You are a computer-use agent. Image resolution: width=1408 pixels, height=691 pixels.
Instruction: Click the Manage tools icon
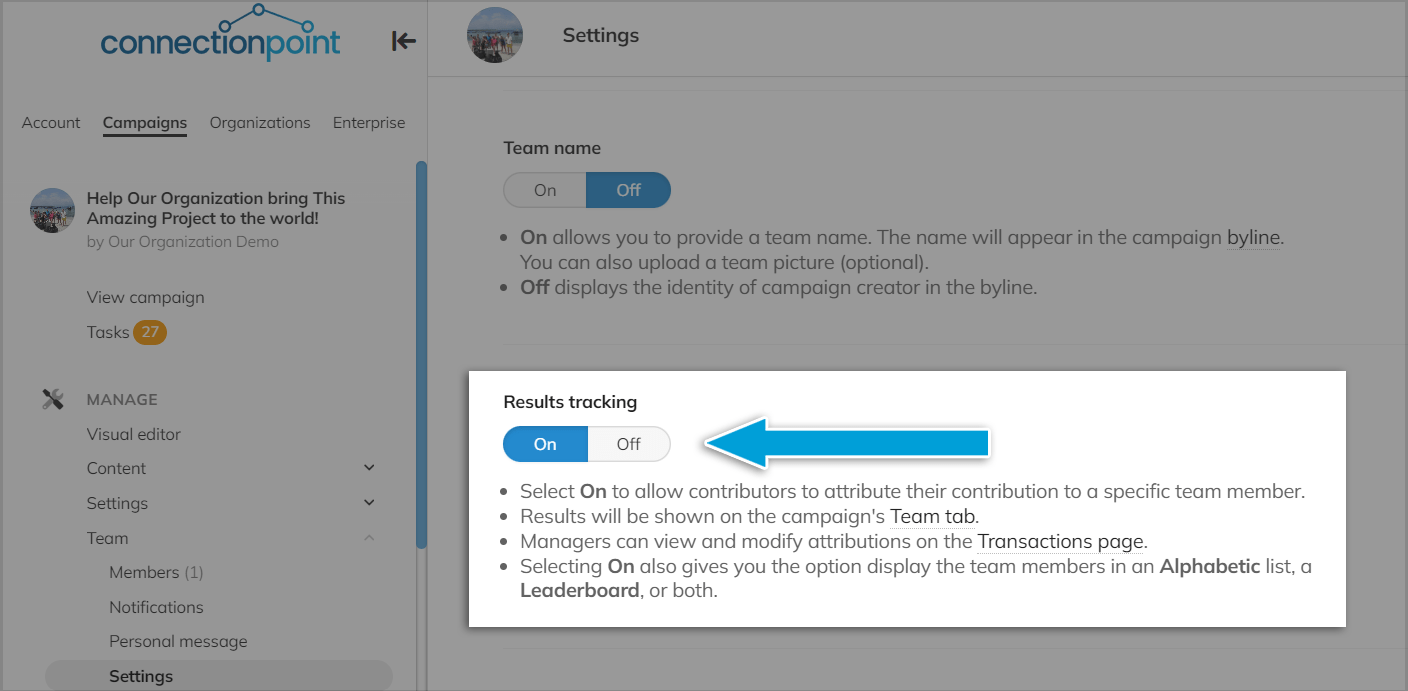click(53, 399)
